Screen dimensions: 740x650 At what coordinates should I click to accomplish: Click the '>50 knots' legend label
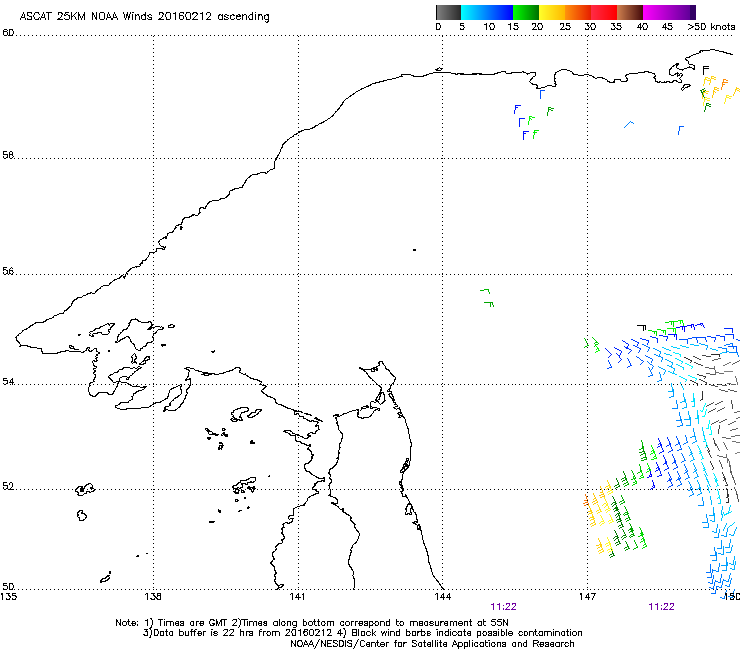click(x=711, y=27)
